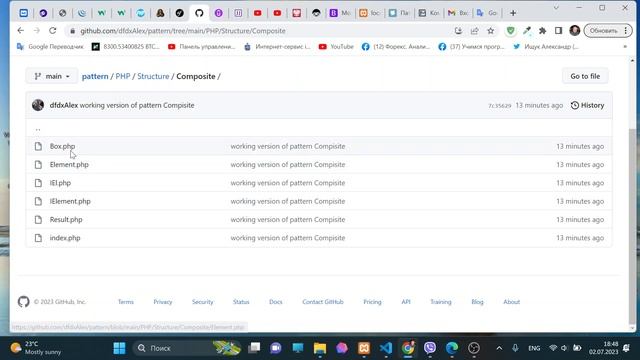
Task: Open Pricing footer link
Action: [x=372, y=302]
